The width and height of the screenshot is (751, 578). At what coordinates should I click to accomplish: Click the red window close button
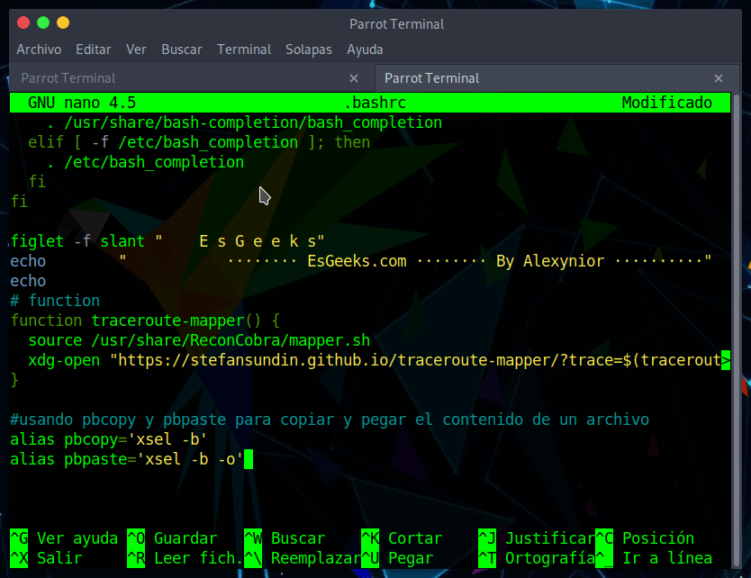click(22, 23)
